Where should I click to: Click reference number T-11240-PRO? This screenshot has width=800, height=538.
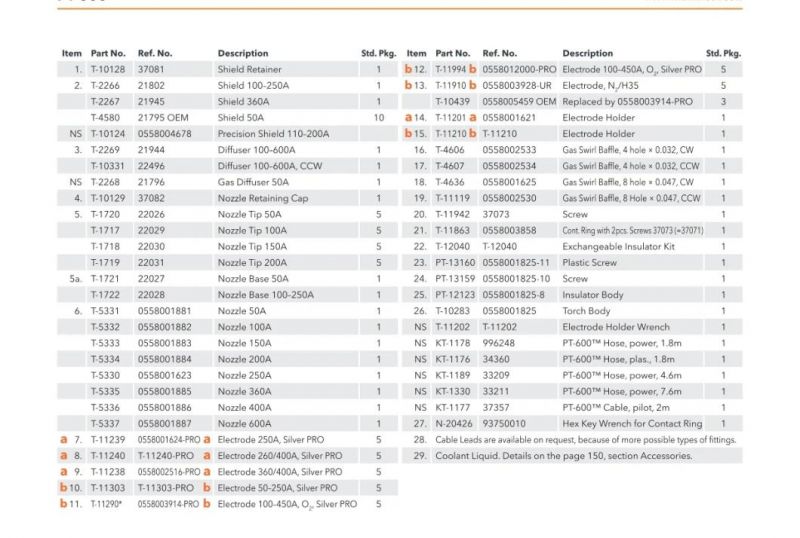click(166, 456)
